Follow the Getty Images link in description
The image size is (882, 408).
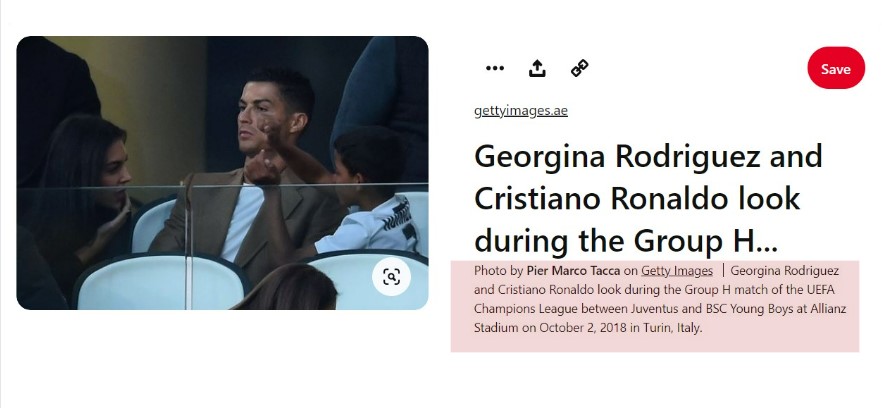pos(677,270)
